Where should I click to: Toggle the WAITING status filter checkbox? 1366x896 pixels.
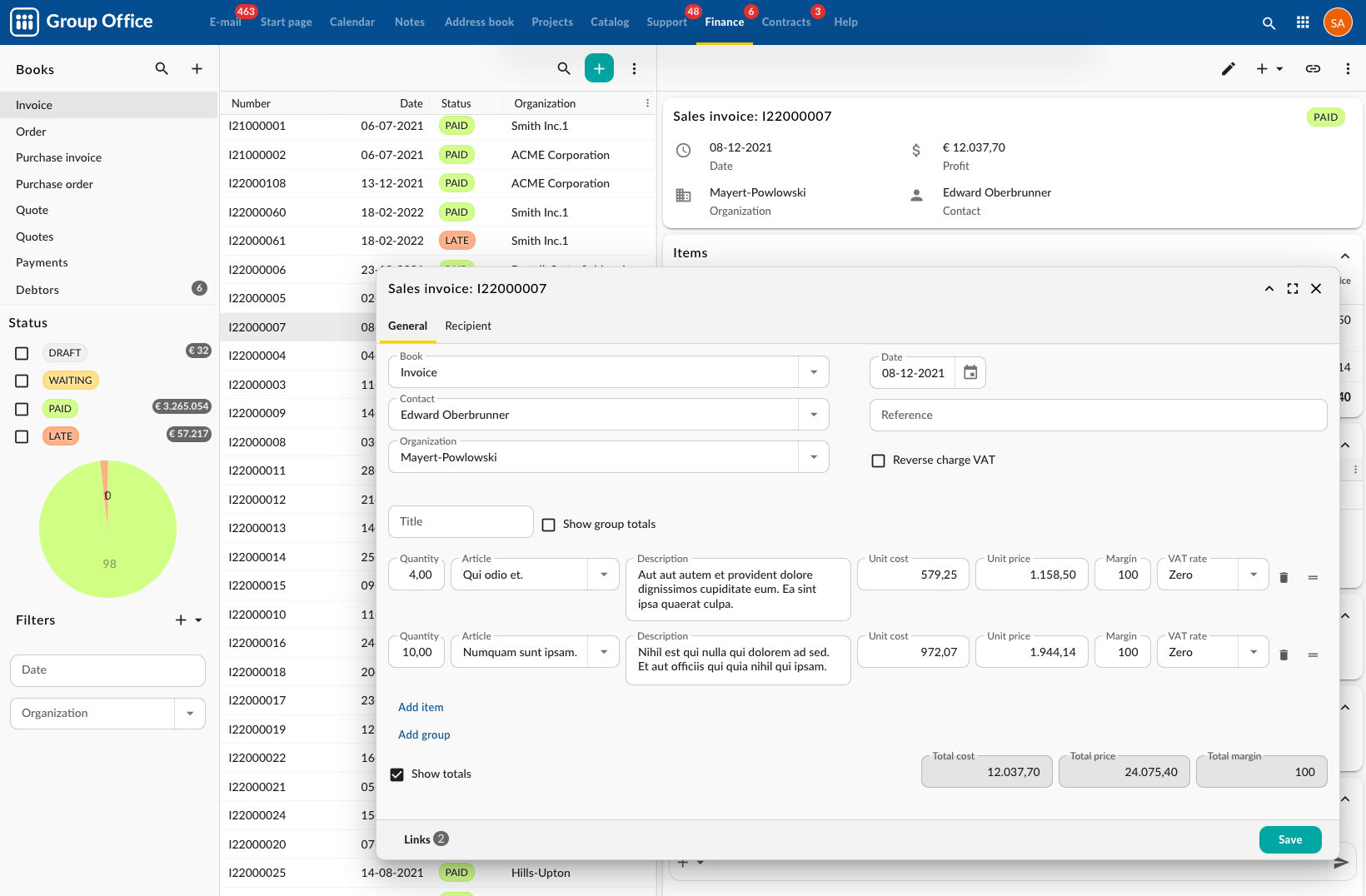click(22, 381)
